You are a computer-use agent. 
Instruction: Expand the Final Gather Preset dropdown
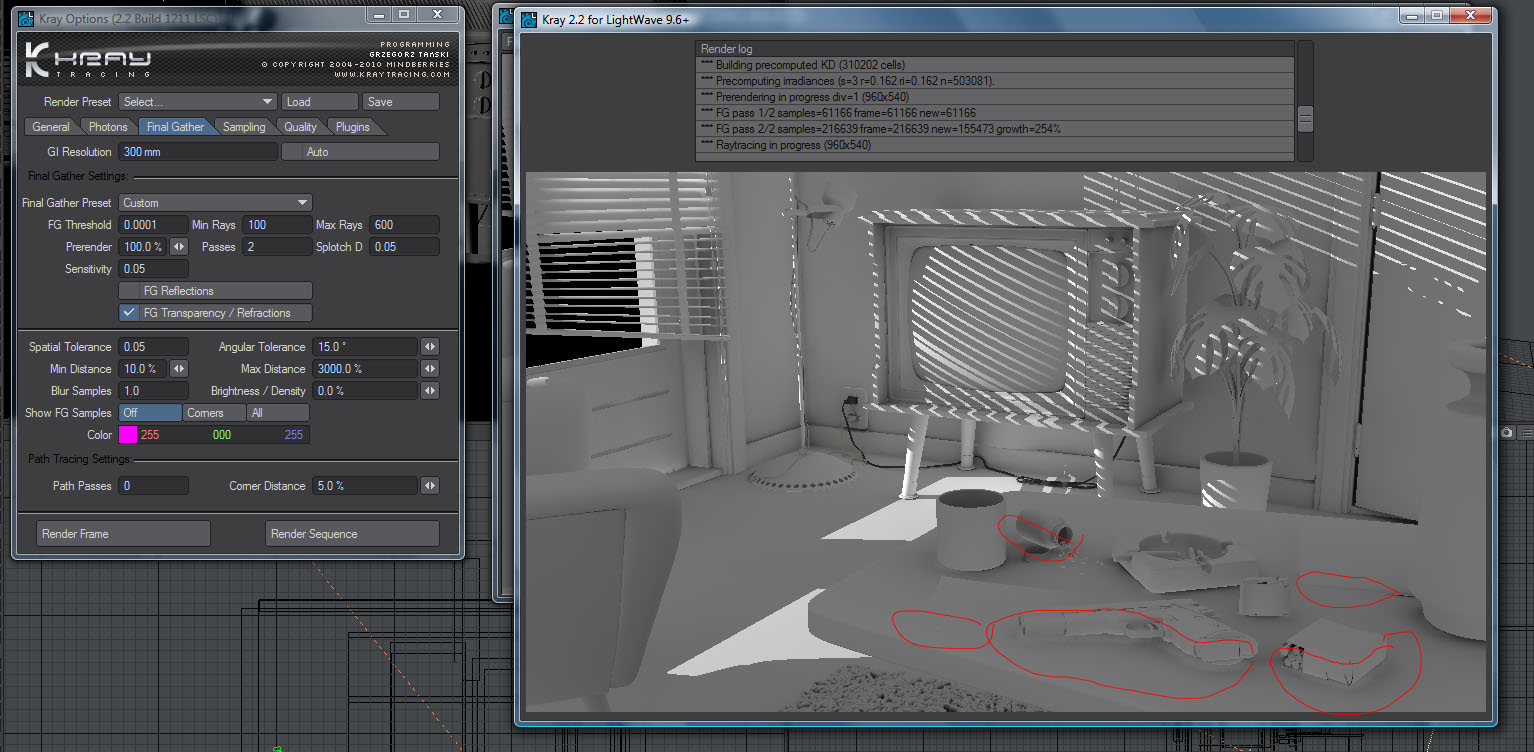(x=215, y=203)
